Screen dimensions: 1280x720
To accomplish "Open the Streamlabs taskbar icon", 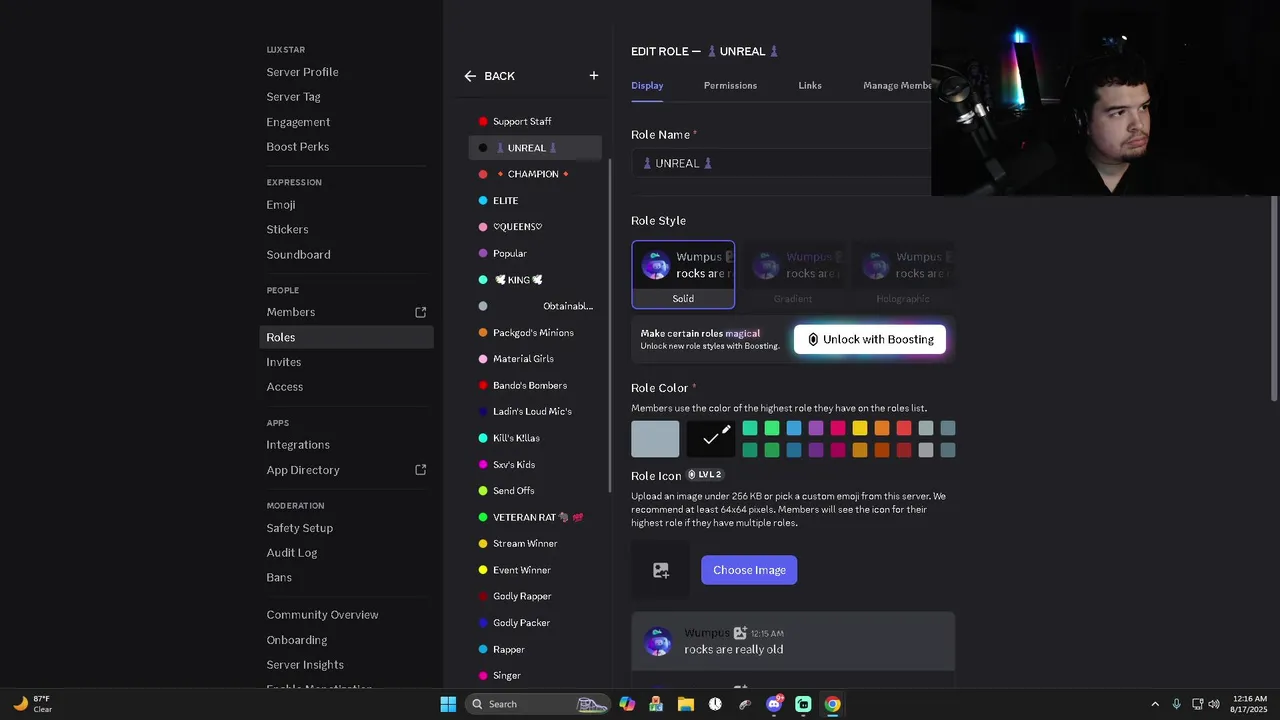I will (x=803, y=704).
